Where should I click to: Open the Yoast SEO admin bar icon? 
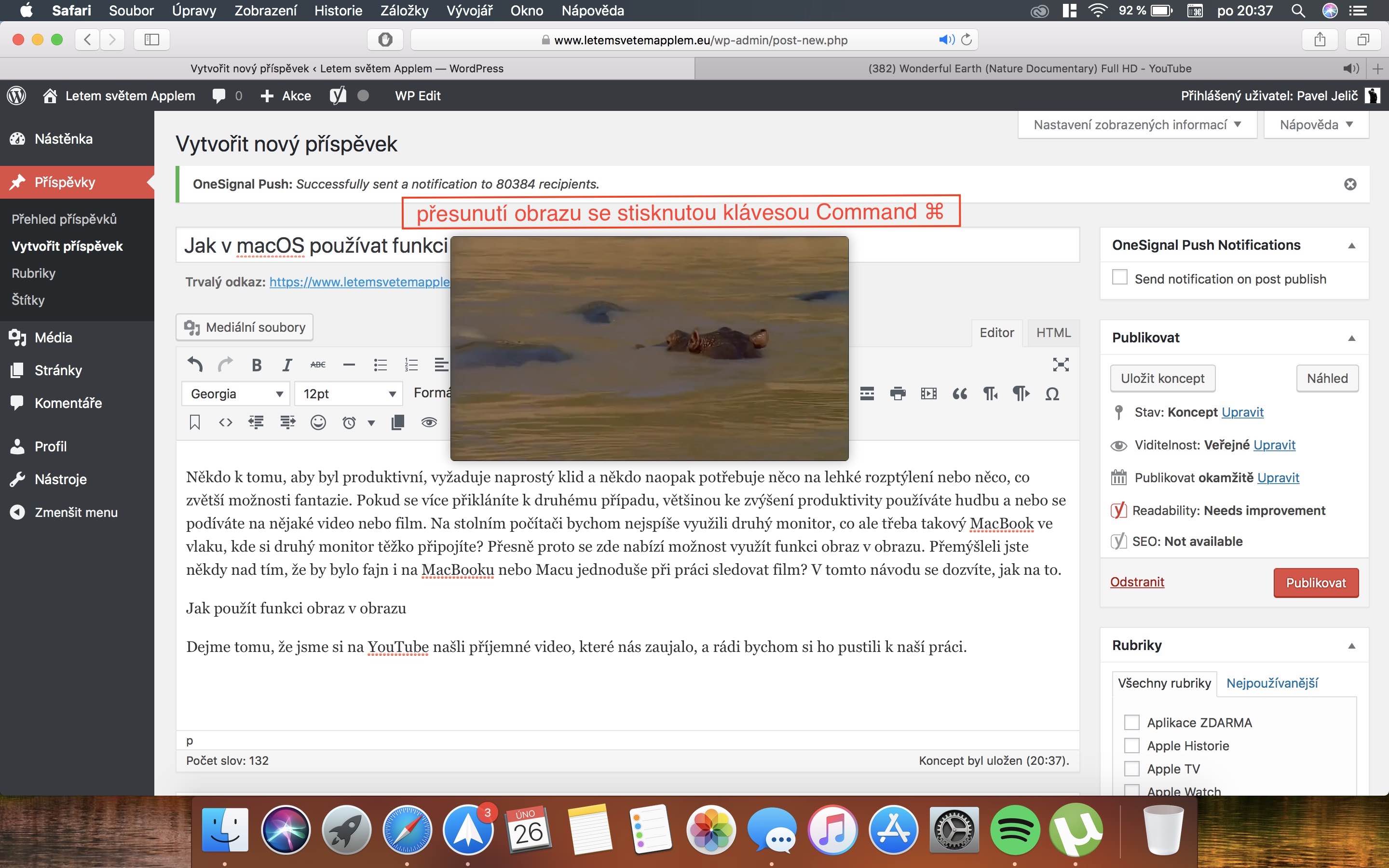[338, 95]
